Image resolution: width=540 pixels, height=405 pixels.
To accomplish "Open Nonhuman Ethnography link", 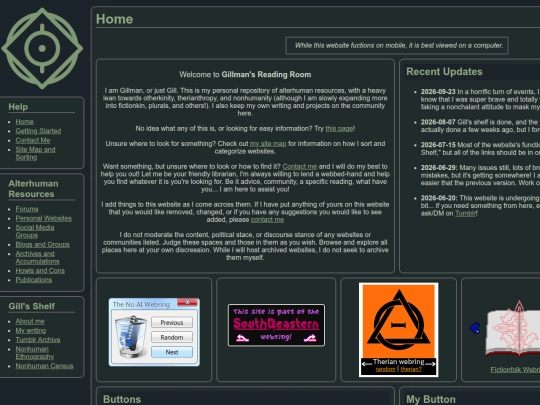I will (x=34, y=353).
